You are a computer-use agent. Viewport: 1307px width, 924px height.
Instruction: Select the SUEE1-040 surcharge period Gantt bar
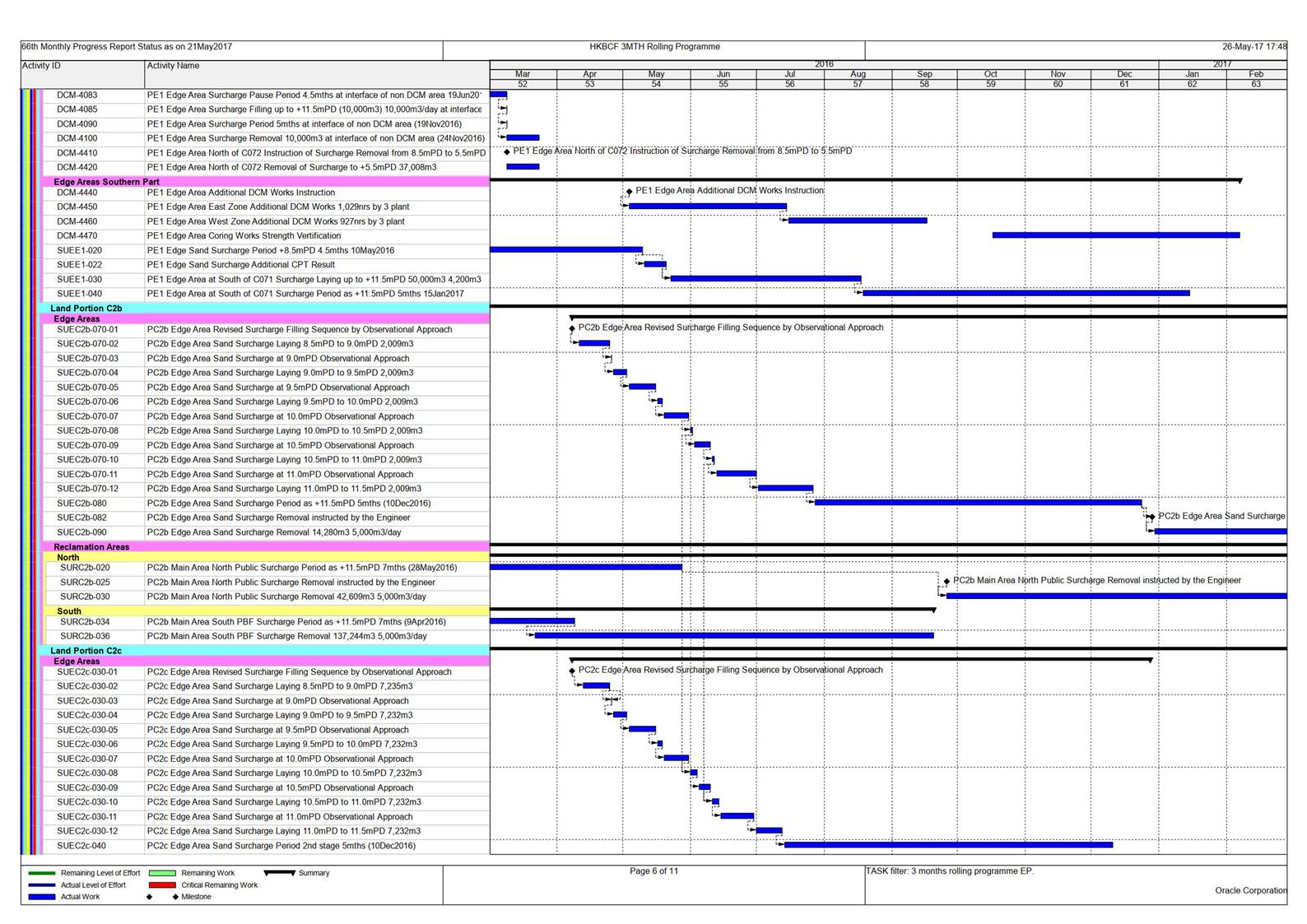click(1026, 293)
